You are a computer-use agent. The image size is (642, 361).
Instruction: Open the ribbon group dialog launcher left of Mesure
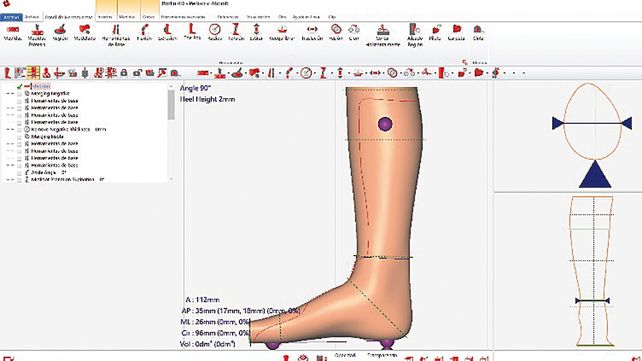pyautogui.click(x=465, y=62)
